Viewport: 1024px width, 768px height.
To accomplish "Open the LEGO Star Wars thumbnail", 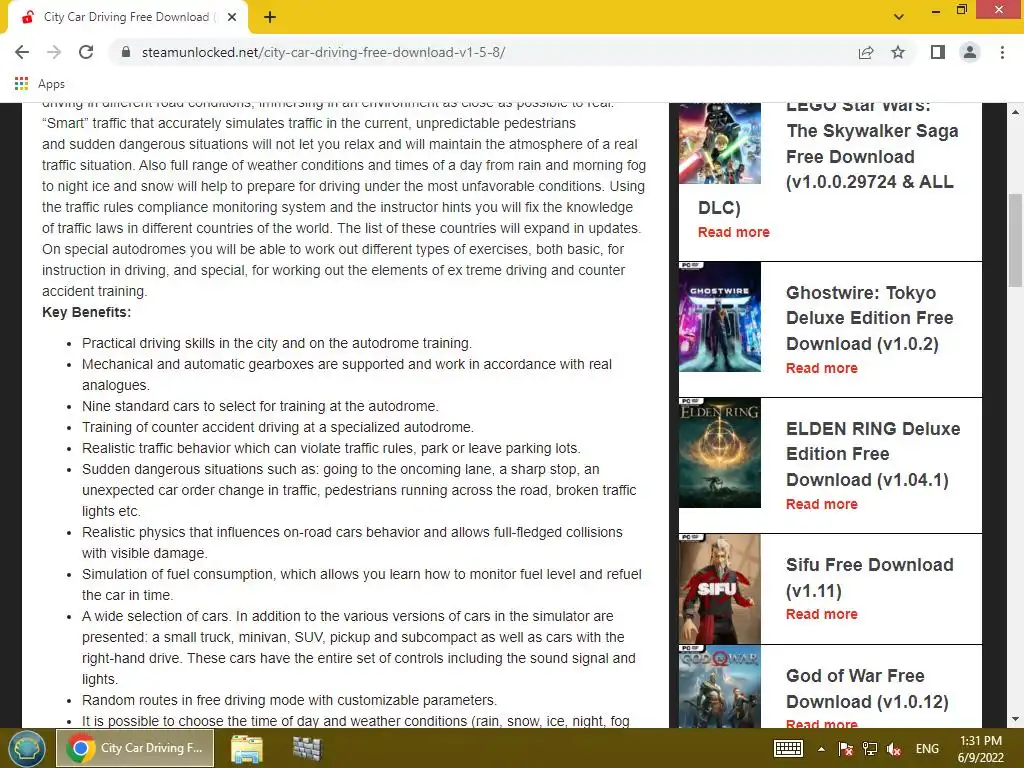I will click(x=720, y=143).
